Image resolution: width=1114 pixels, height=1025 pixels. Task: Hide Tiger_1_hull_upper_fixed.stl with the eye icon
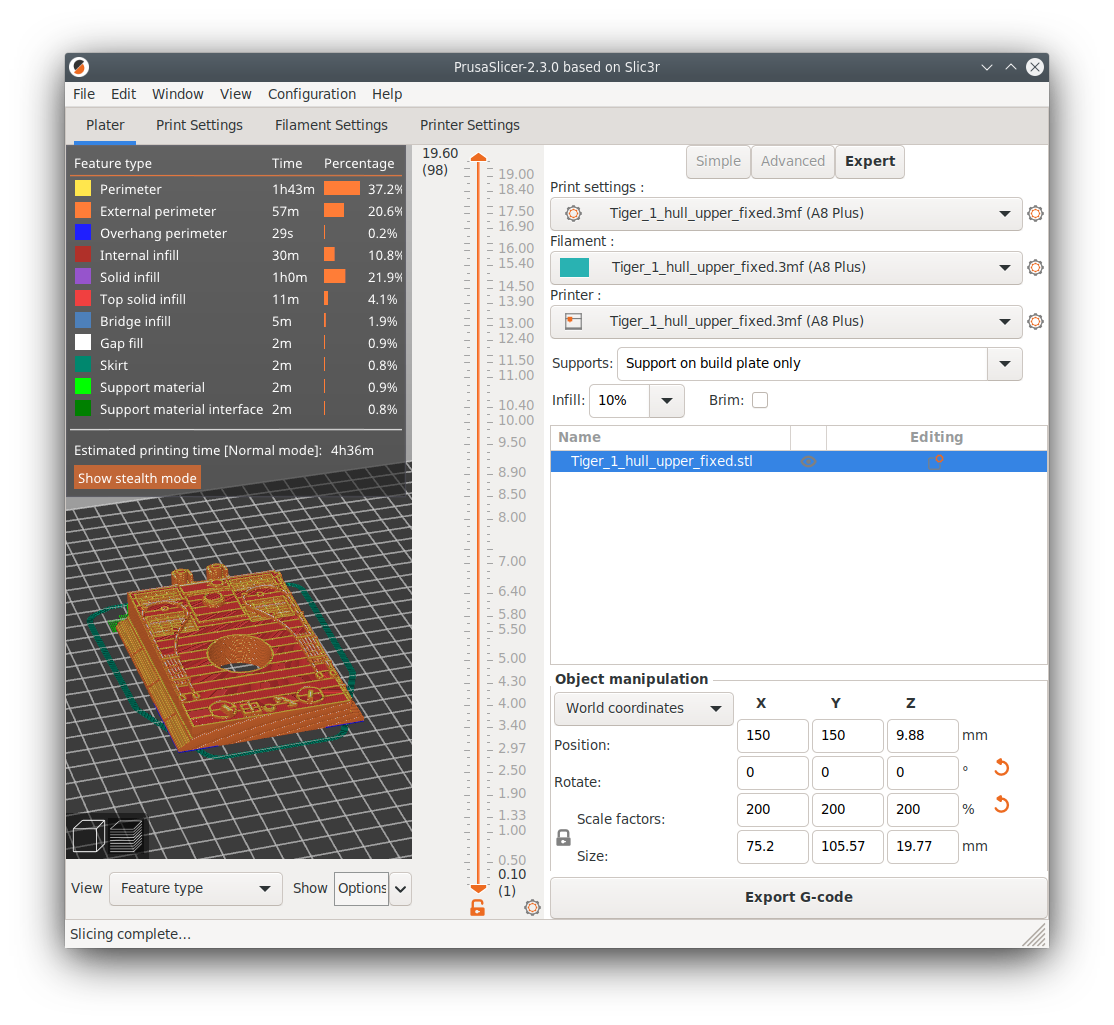[x=808, y=461]
